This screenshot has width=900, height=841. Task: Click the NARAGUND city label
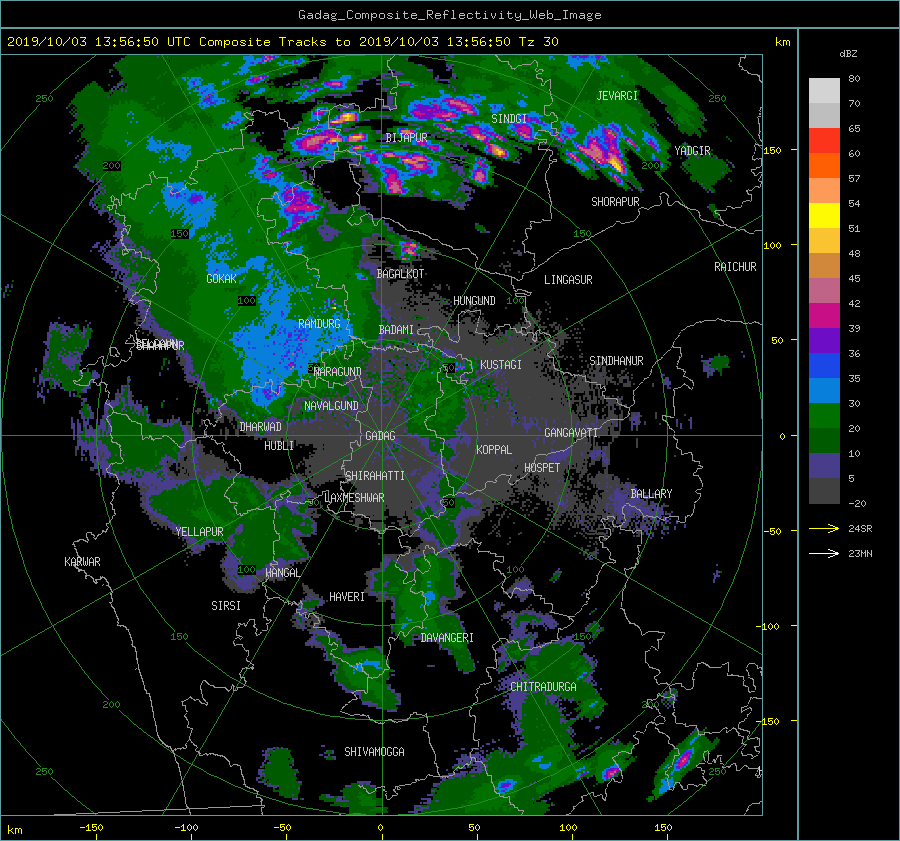point(338,372)
